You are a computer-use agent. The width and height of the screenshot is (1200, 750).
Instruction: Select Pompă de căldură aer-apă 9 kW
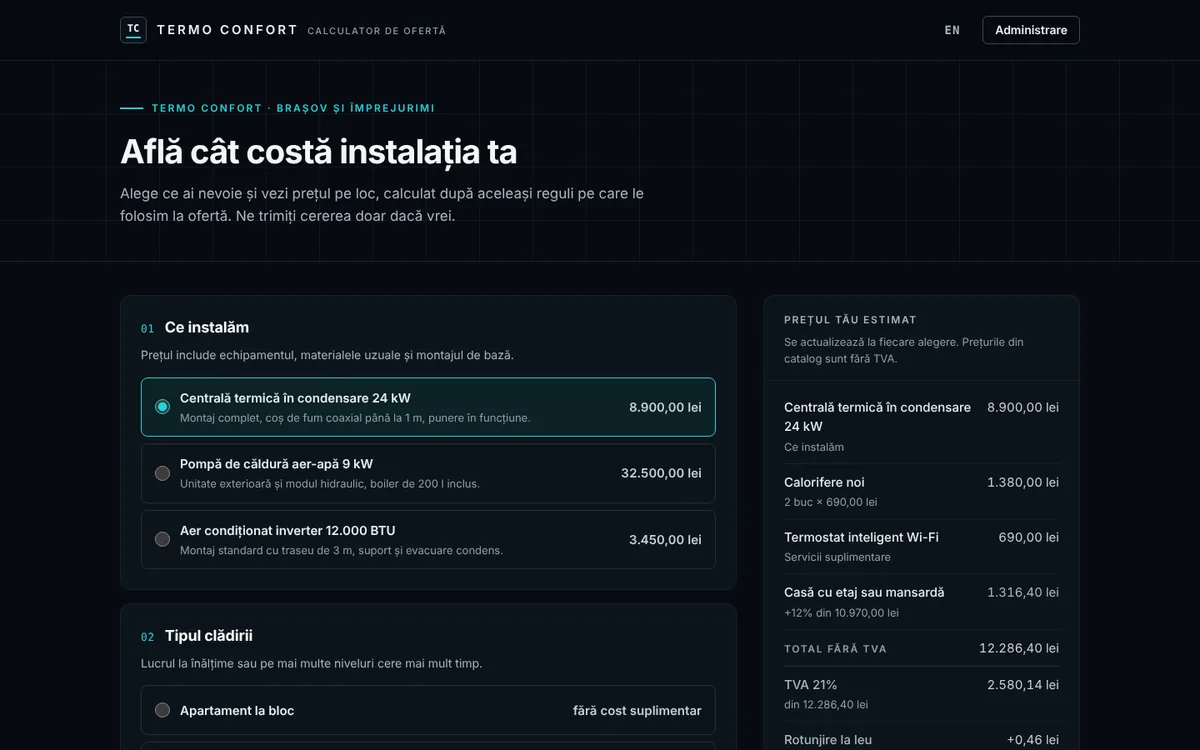click(x=428, y=473)
